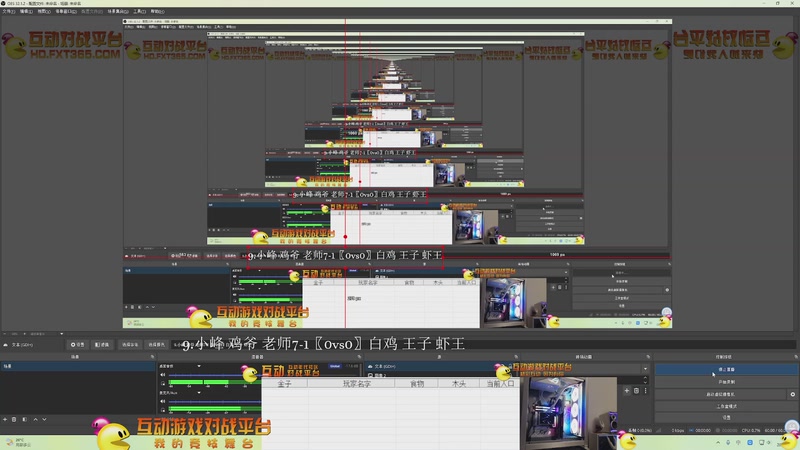The image size is (800, 450).
Task: Open the 停靠窗口(D) menu
Action: tap(66, 11)
